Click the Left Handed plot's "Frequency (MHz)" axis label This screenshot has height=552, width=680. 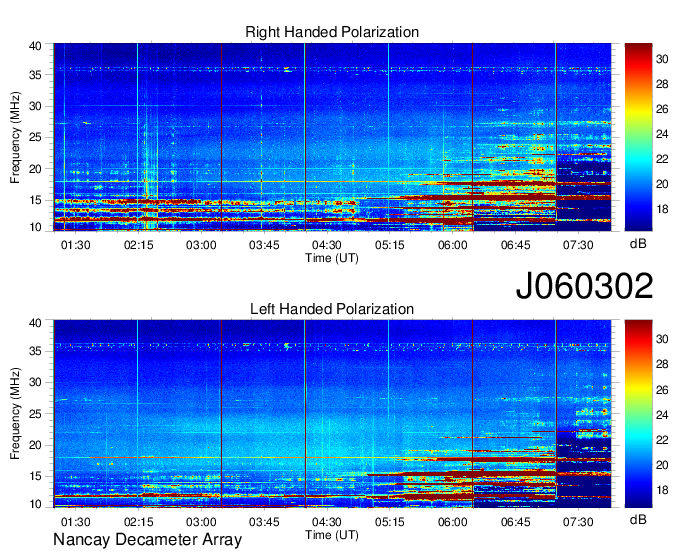[x=15, y=414]
